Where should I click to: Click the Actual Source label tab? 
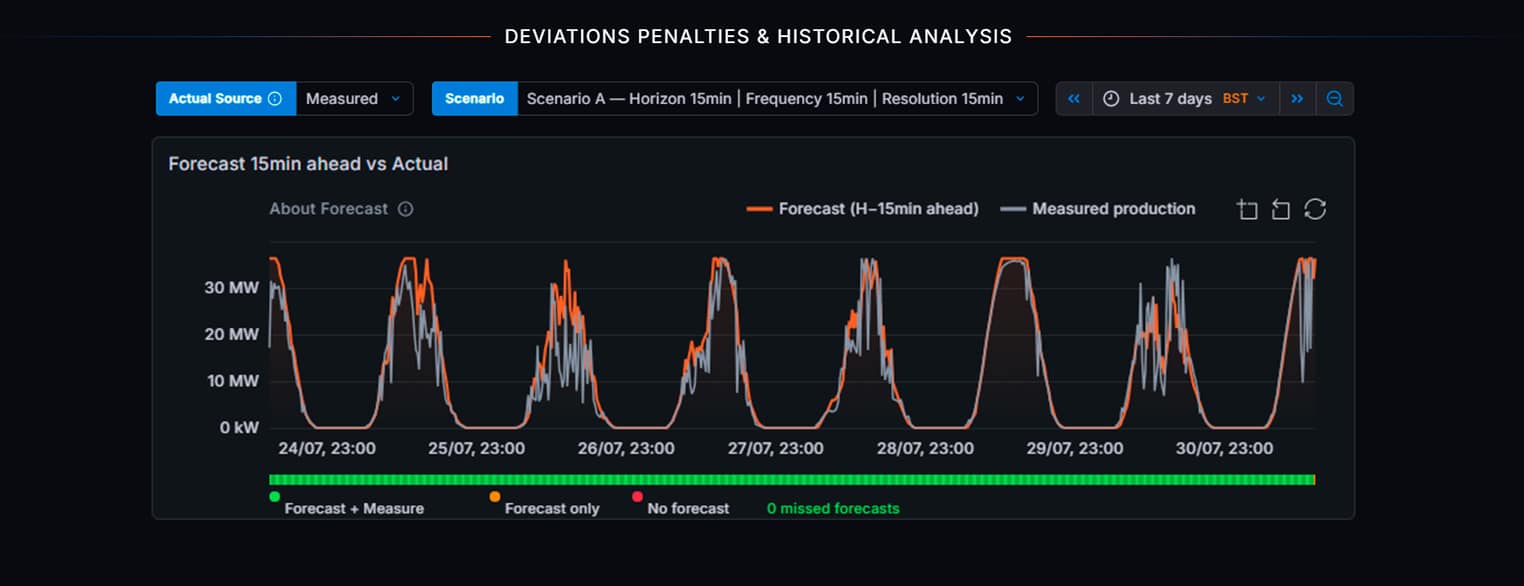click(x=226, y=99)
